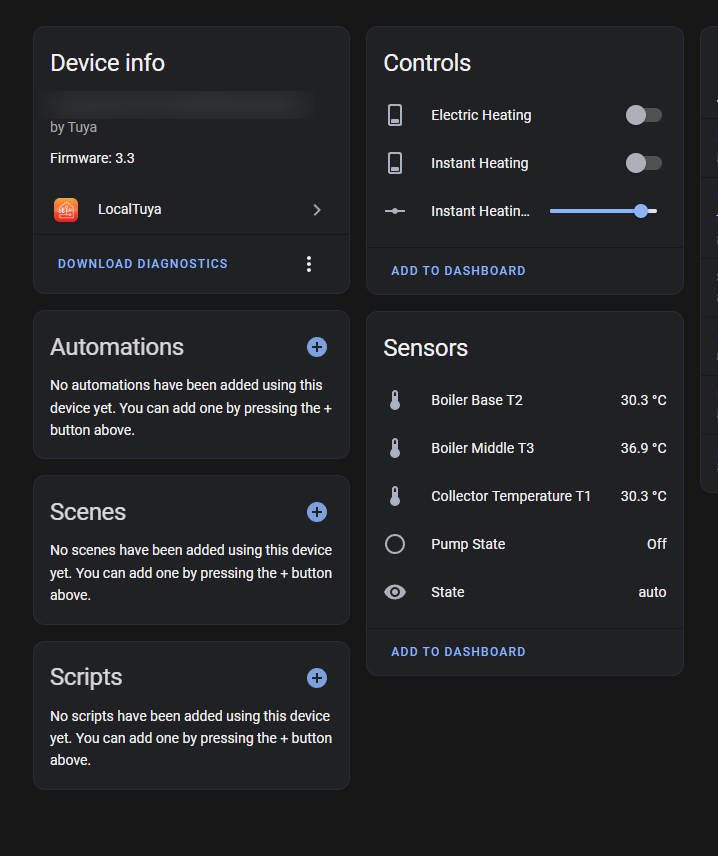This screenshot has width=718, height=856.
Task: Toggle the Electric Heating switch
Action: coord(643,115)
